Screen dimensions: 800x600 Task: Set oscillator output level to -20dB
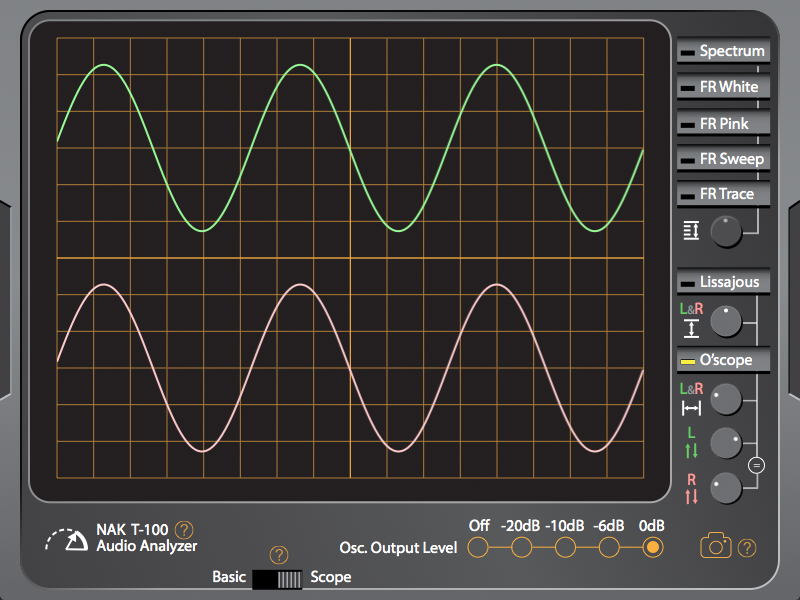[521, 547]
